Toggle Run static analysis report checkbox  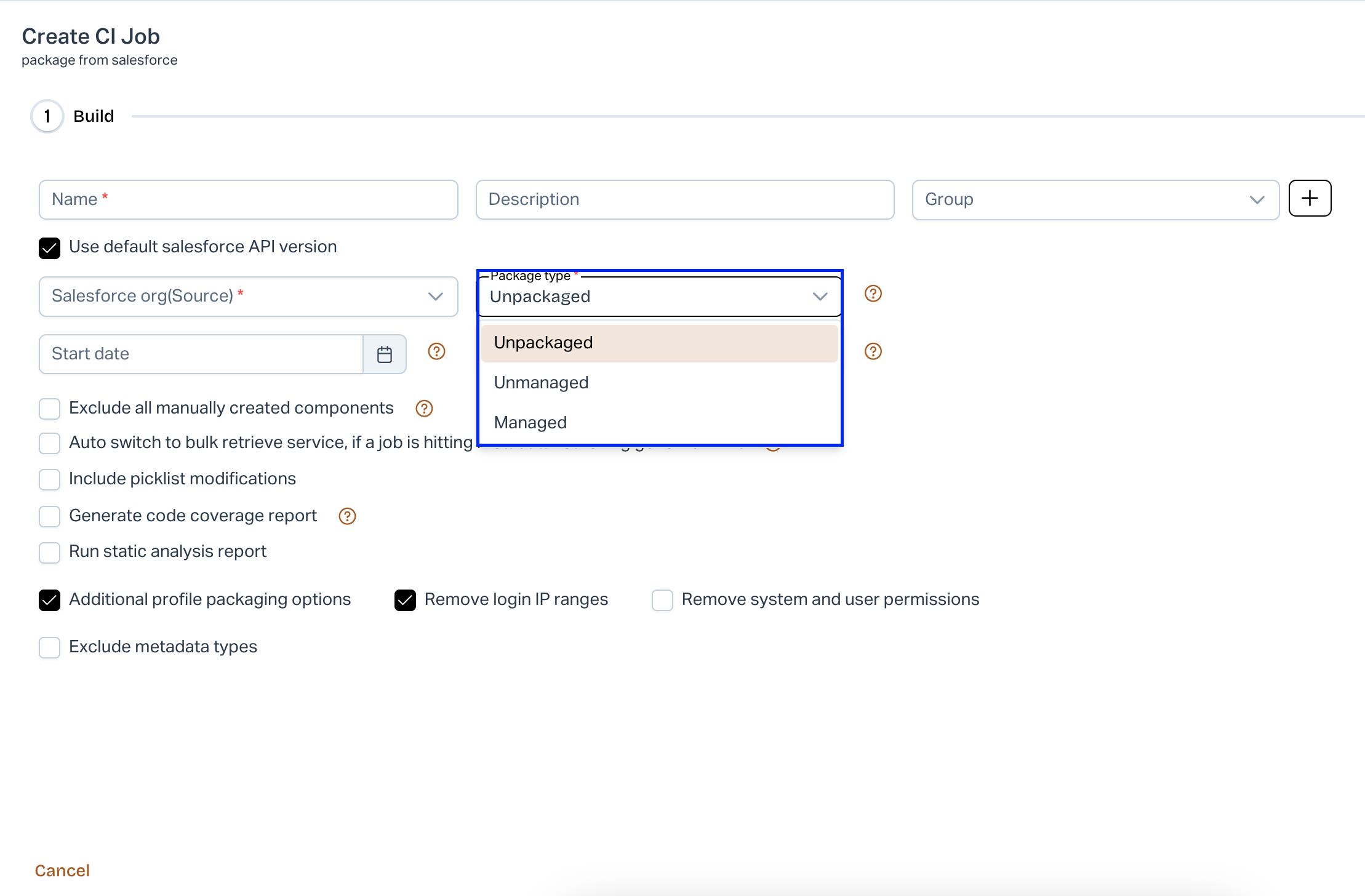point(50,553)
